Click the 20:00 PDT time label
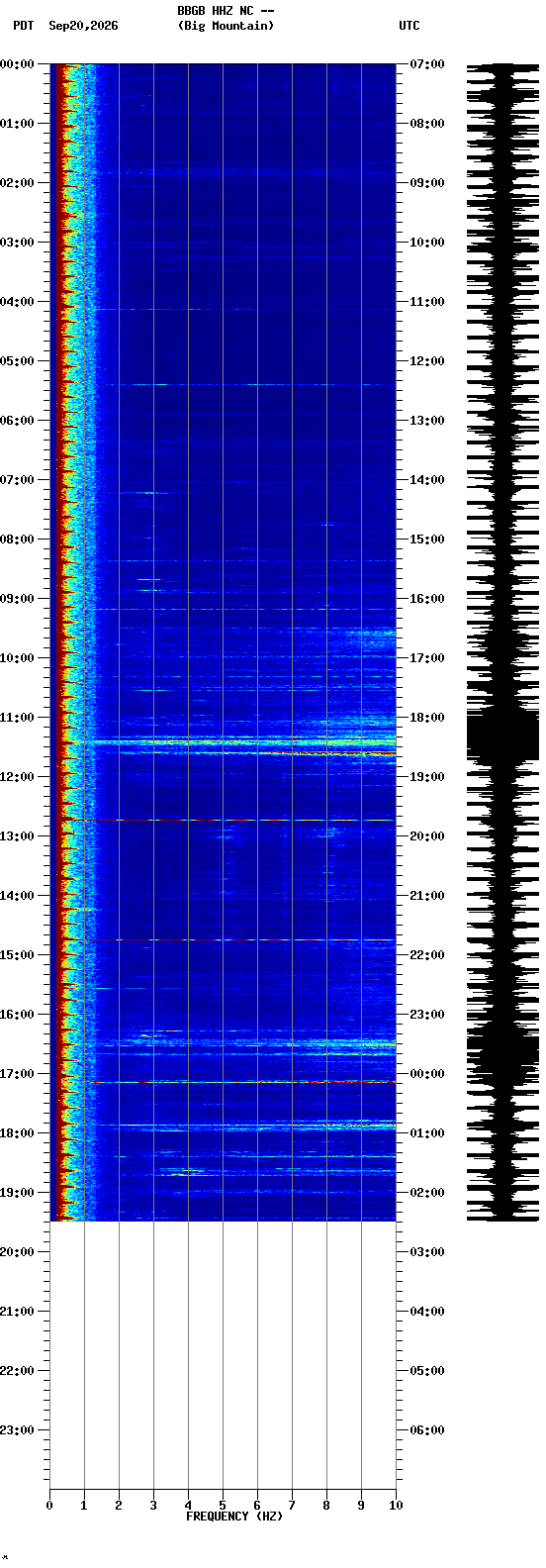546x1568 pixels. point(18,1252)
